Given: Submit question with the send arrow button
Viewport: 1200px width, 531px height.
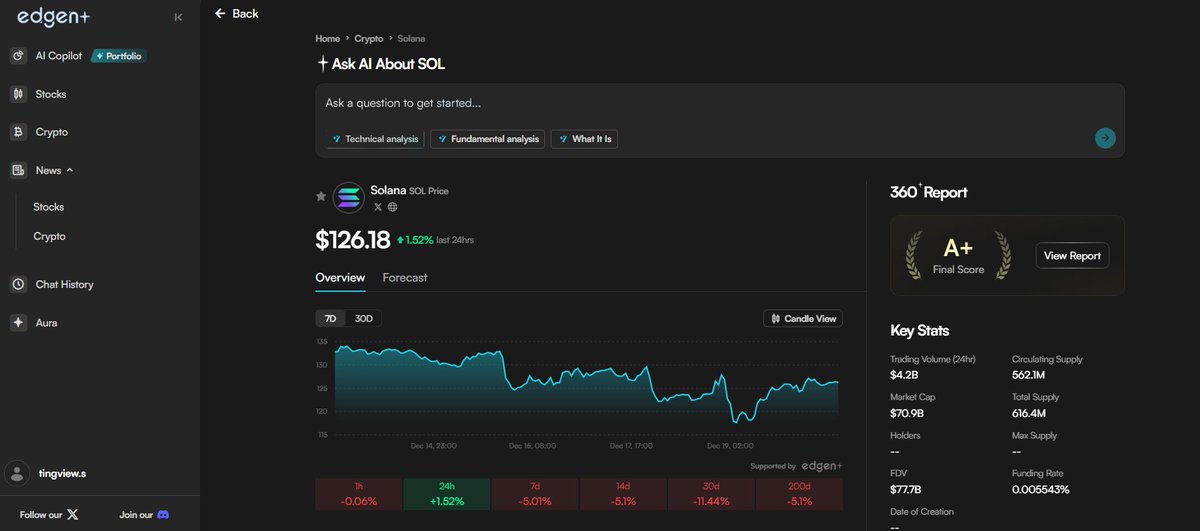Looking at the screenshot, I should pyautogui.click(x=1105, y=138).
